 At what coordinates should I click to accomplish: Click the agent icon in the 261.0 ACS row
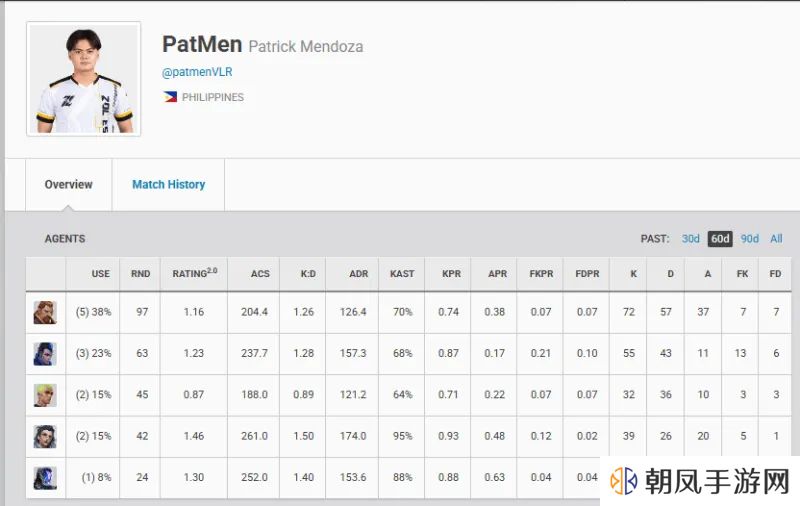coord(45,437)
